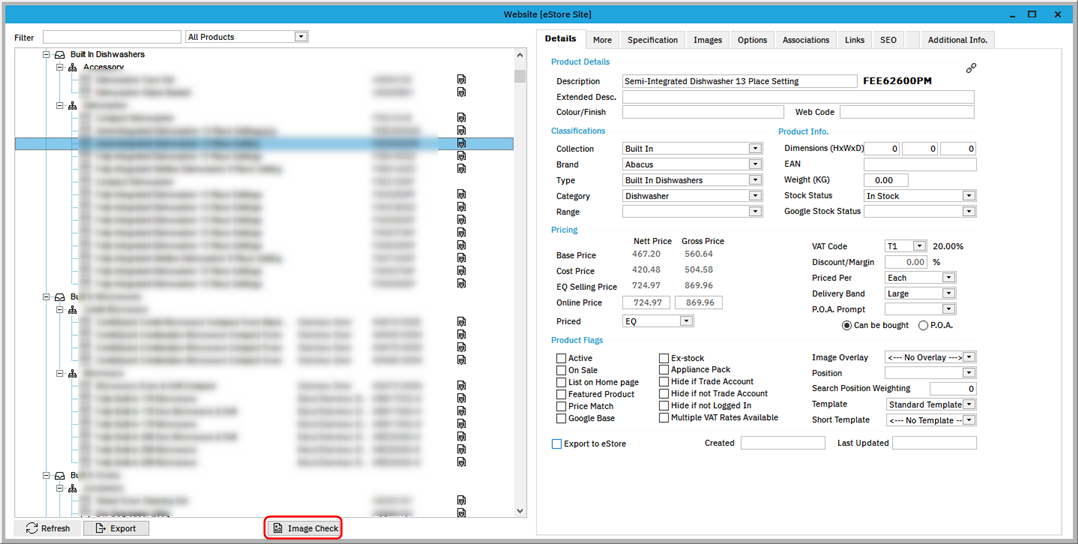Open the More tab
Image resolution: width=1078 pixels, height=544 pixels.
pos(603,40)
